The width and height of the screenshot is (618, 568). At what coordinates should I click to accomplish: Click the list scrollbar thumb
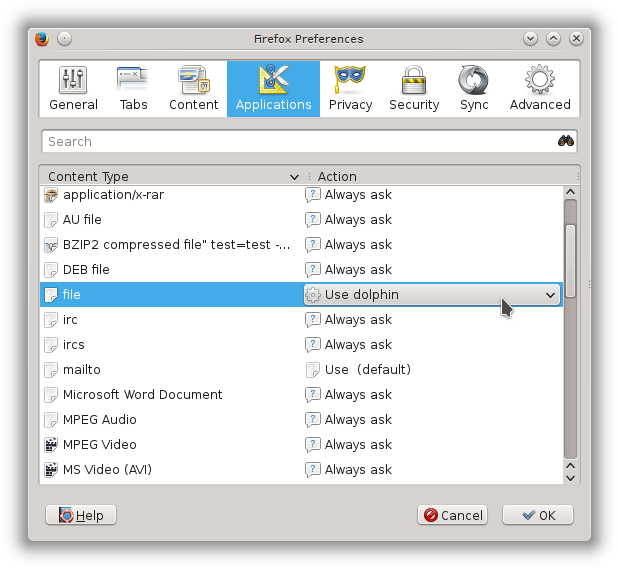coord(570,261)
